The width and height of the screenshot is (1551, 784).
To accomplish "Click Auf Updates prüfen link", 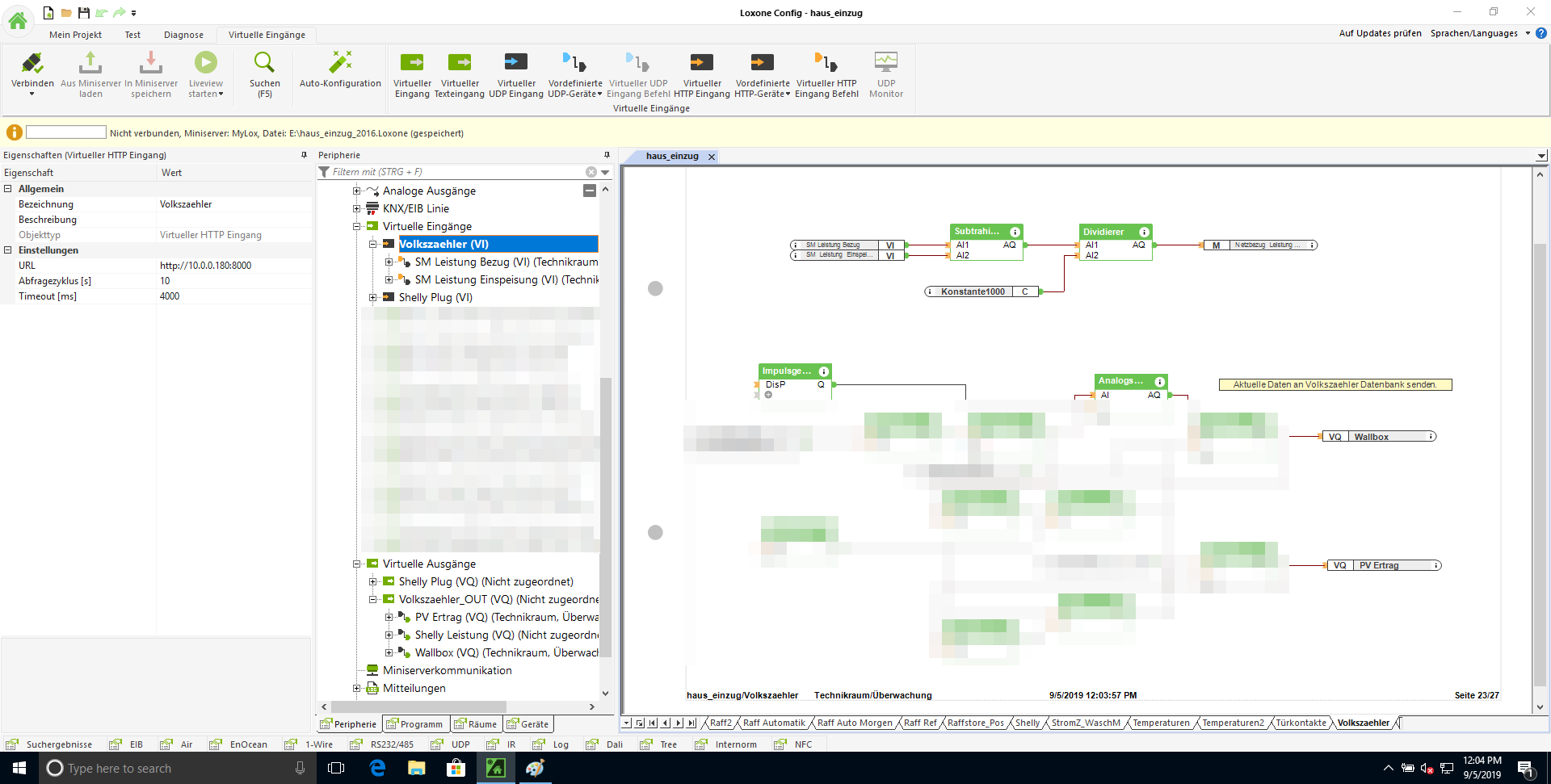I will point(1380,33).
